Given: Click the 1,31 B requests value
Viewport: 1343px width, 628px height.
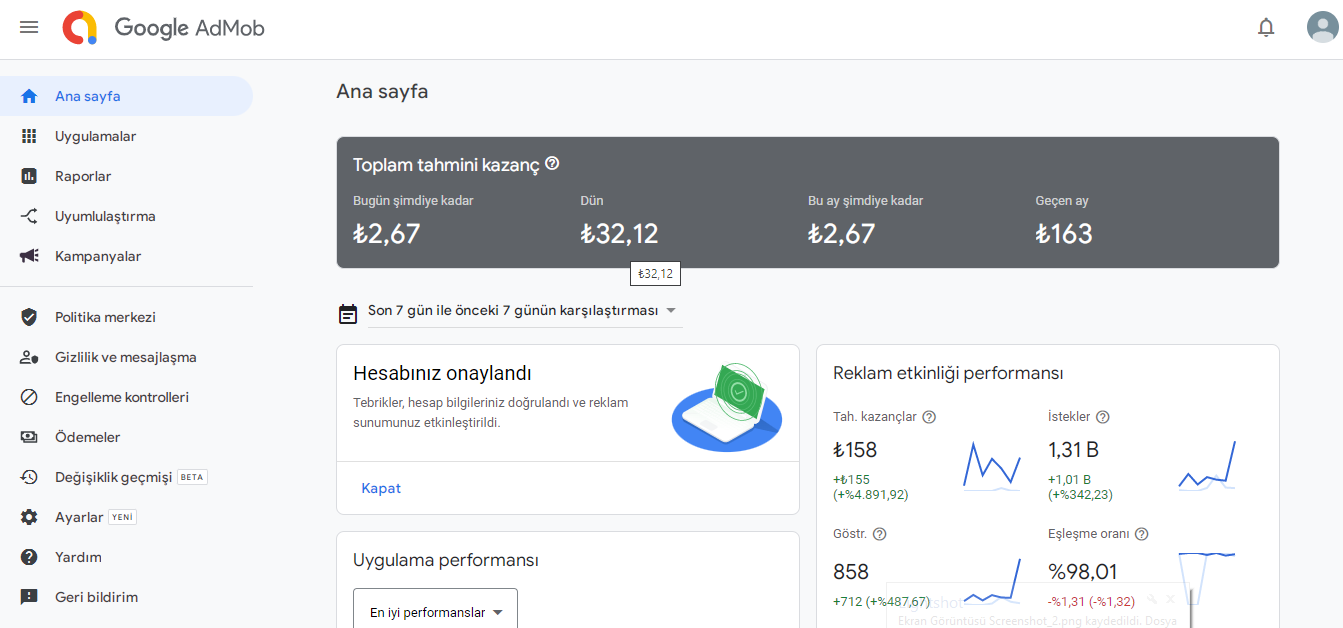Looking at the screenshot, I should pos(1073,450).
